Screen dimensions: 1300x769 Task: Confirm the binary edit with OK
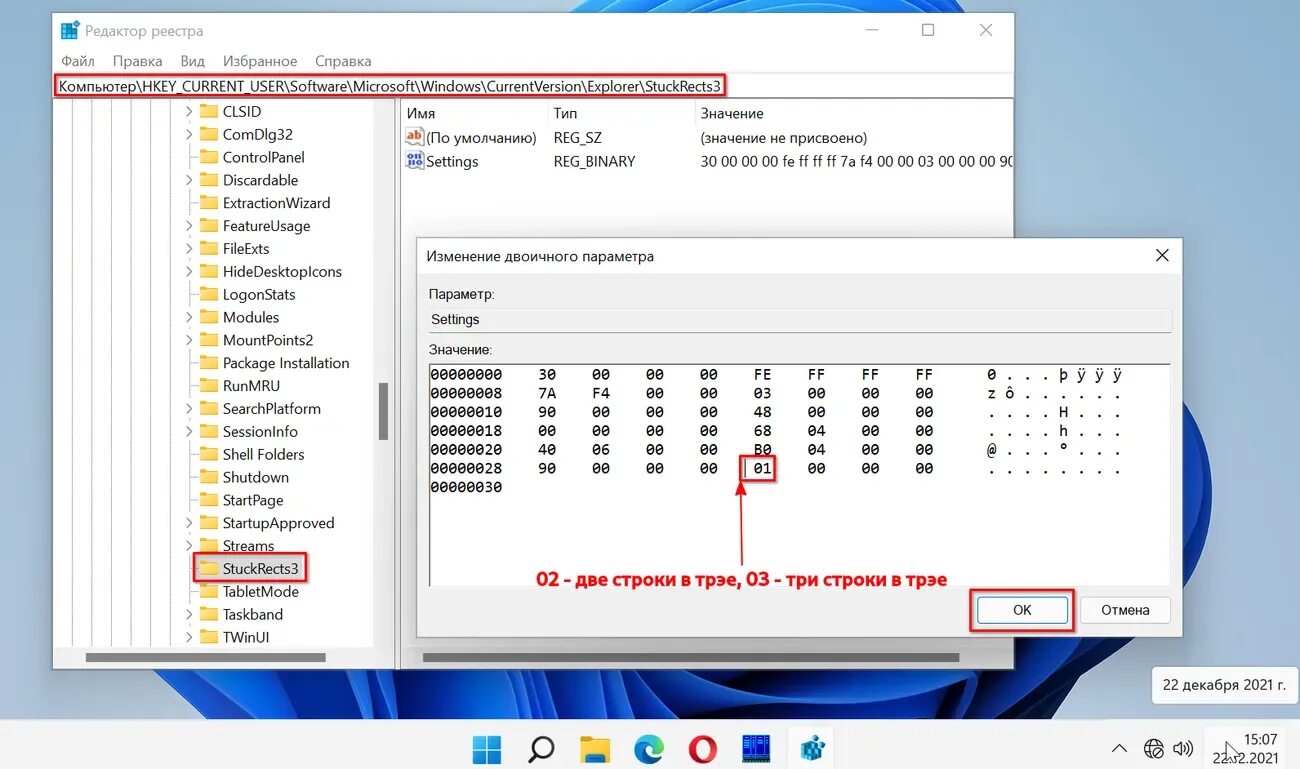[x=1022, y=610]
